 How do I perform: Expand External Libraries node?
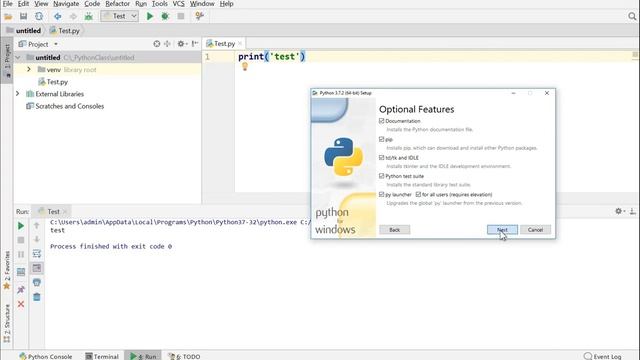point(18,94)
